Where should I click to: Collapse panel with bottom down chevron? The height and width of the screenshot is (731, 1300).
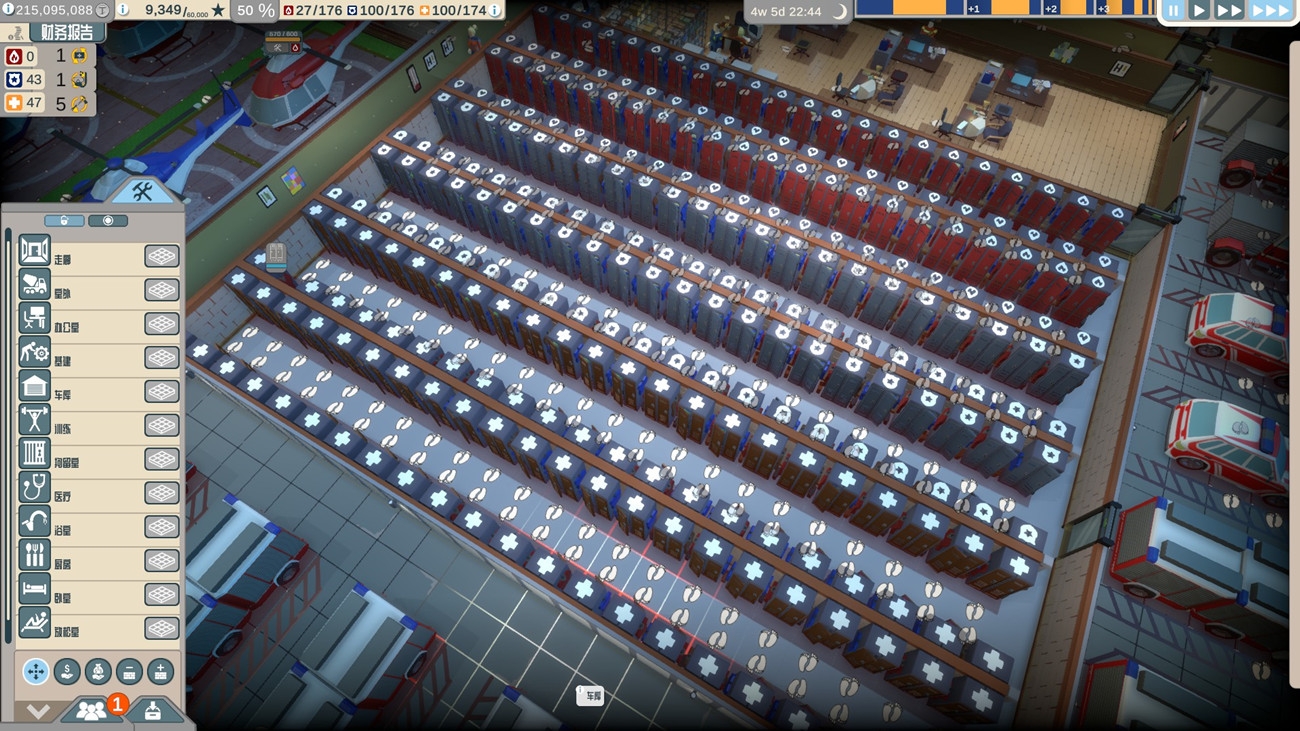tap(38, 711)
